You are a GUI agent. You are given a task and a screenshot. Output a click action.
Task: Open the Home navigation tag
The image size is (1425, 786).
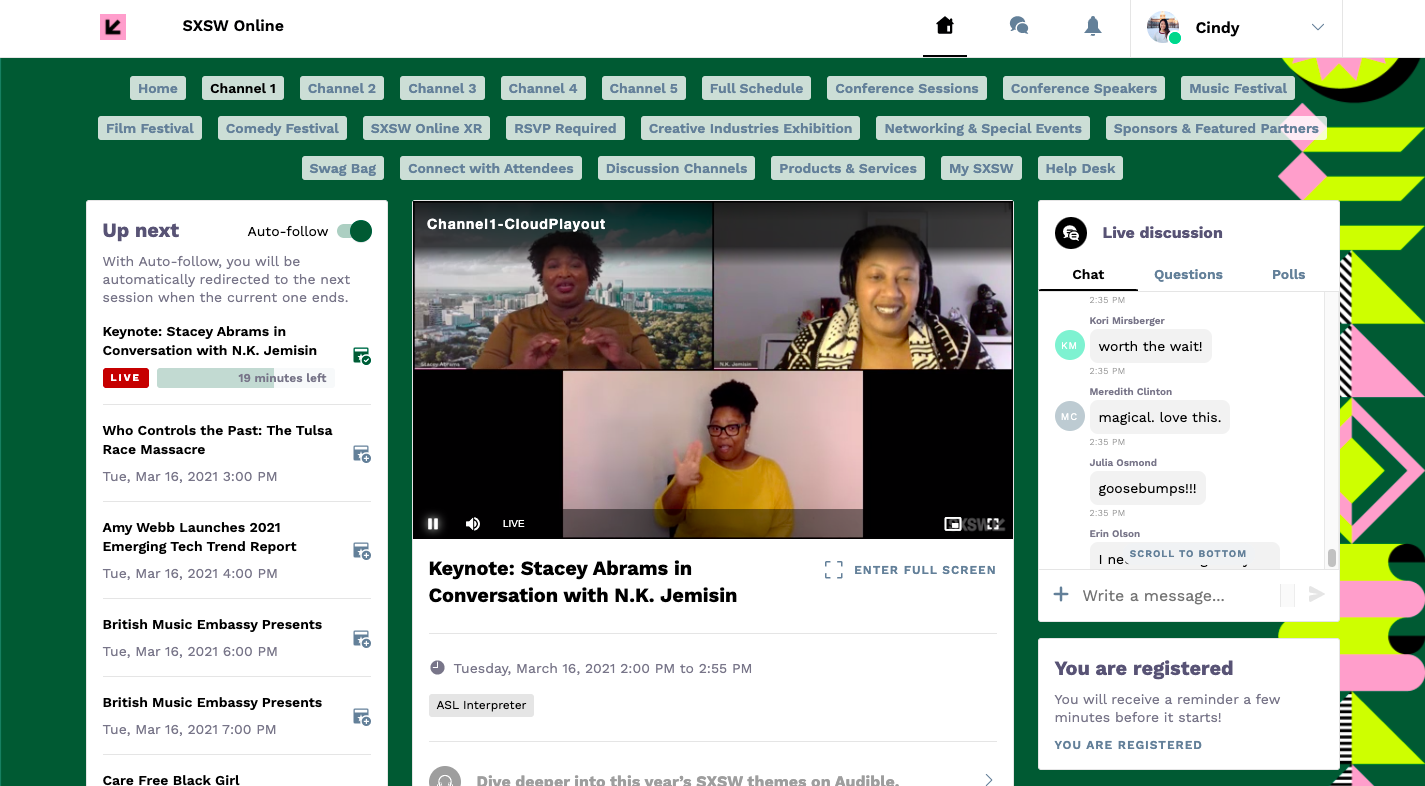tap(158, 88)
